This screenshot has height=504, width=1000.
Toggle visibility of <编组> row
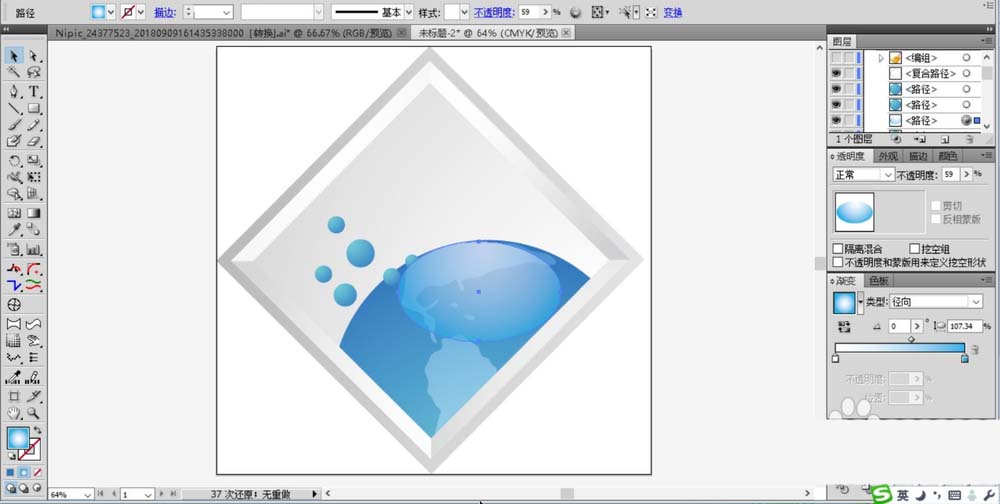(836, 57)
